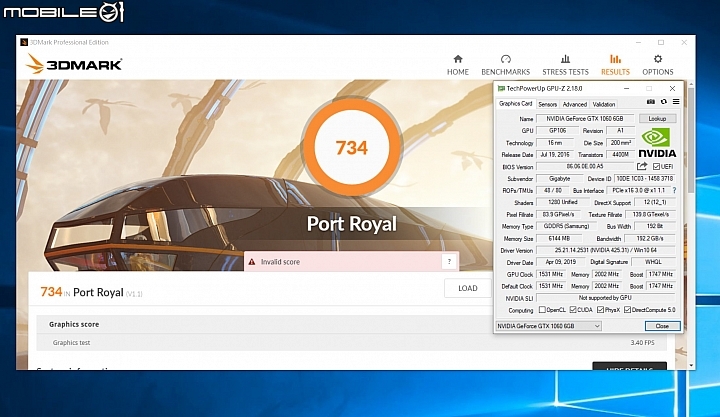Click the Release Date value 'Jul 19, 2016'
This screenshot has height=417, width=720.
(555, 154)
